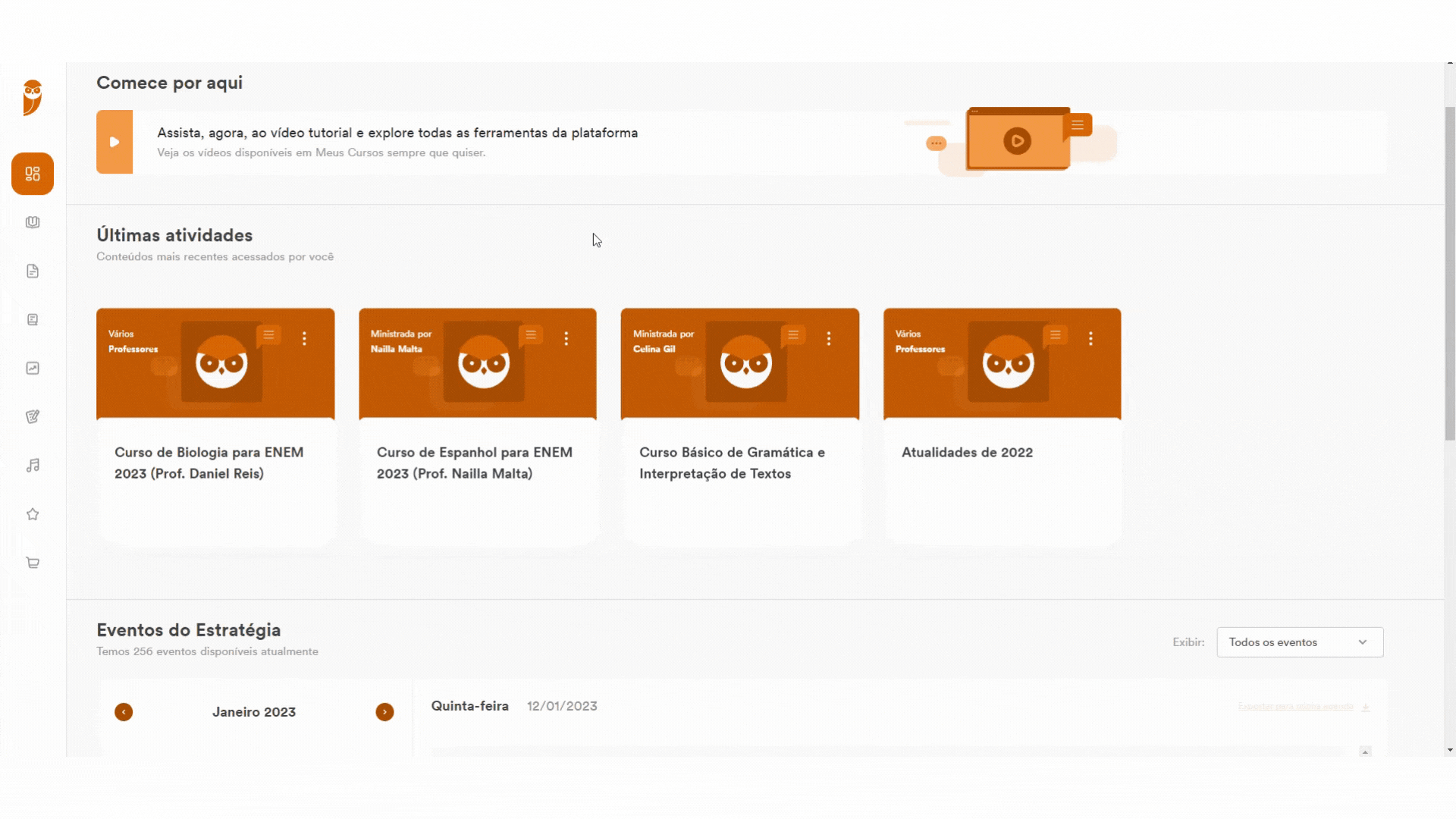Open options menu on Gramática course card

(829, 338)
